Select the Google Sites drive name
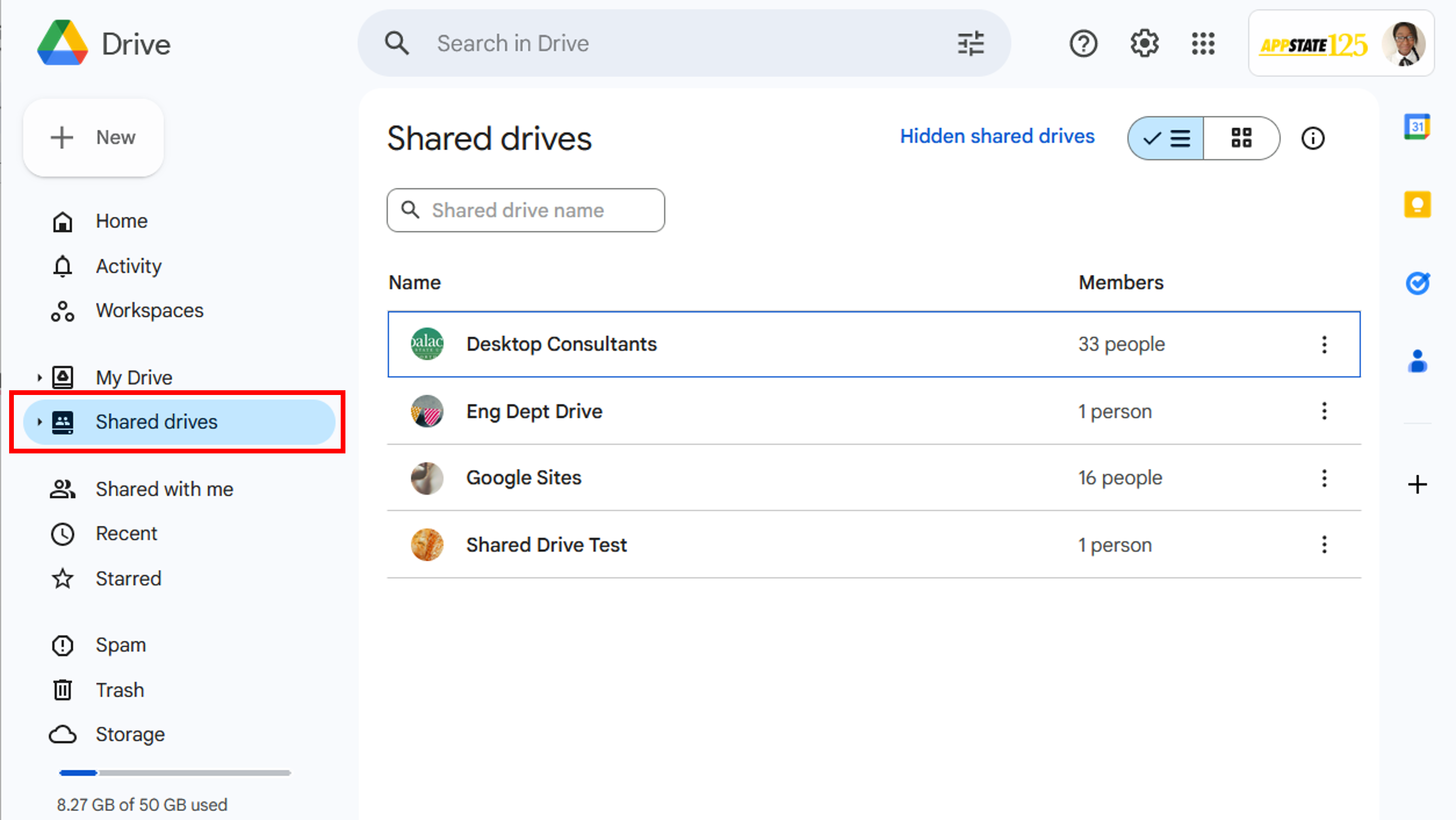Viewport: 1456px width, 820px height. [x=523, y=478]
